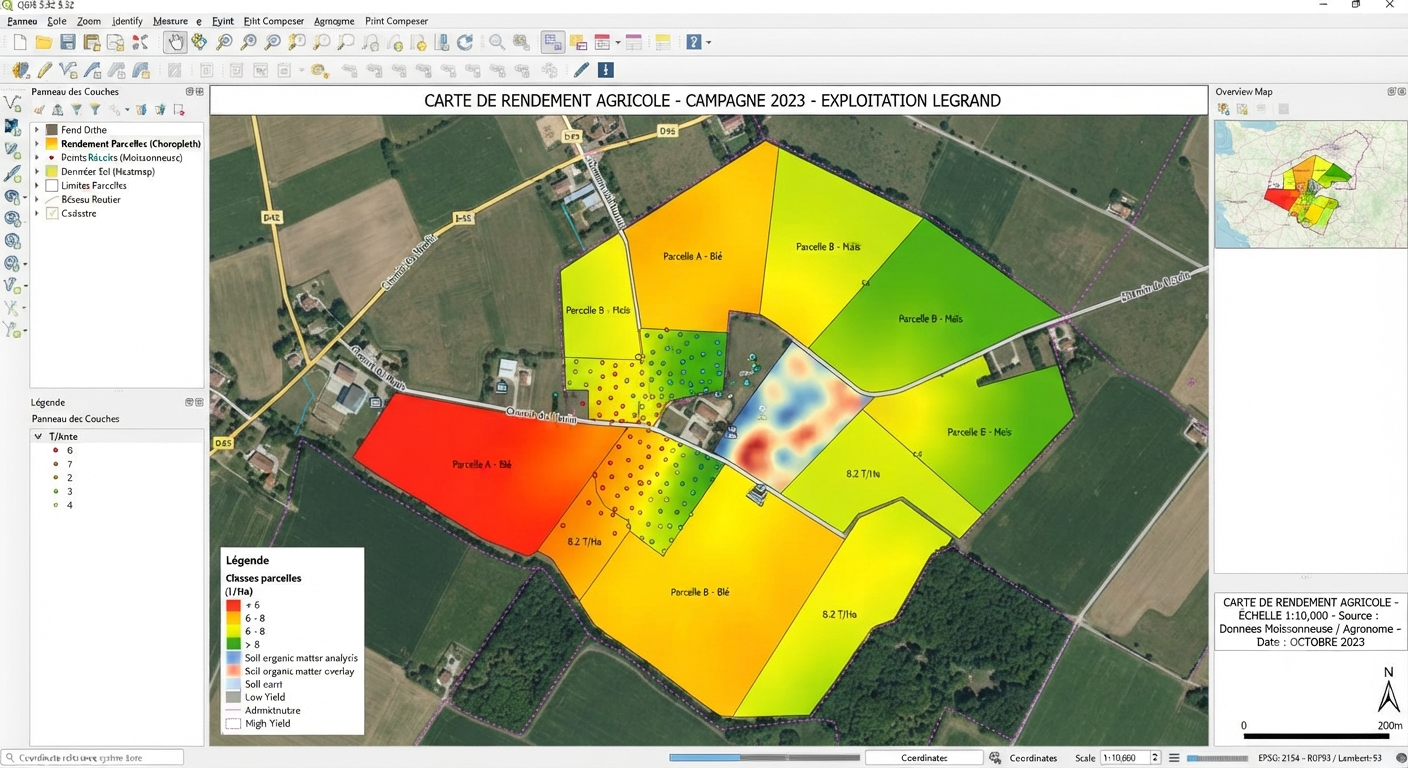
Task: Click the add feather-shaped layer icon in left sidebar
Action: click(x=13, y=174)
